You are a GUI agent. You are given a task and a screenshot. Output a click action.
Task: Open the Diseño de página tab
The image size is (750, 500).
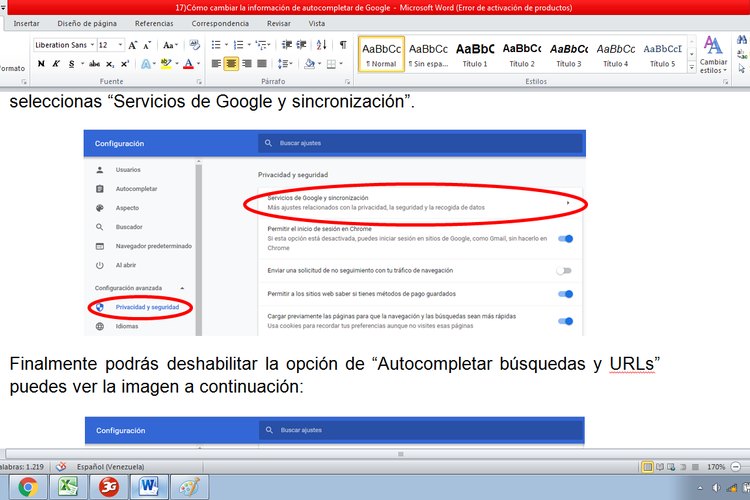pyautogui.click(x=87, y=23)
